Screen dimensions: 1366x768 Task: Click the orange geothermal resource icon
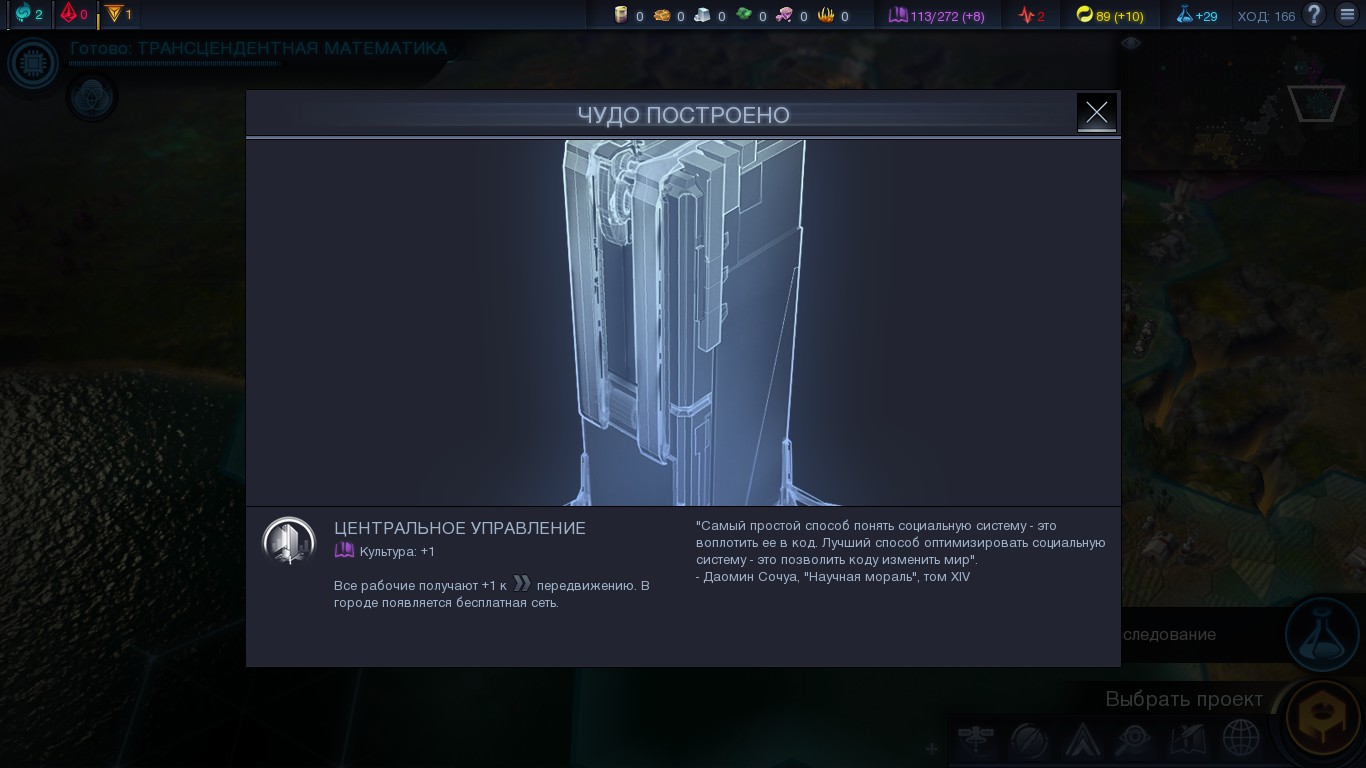pos(661,15)
